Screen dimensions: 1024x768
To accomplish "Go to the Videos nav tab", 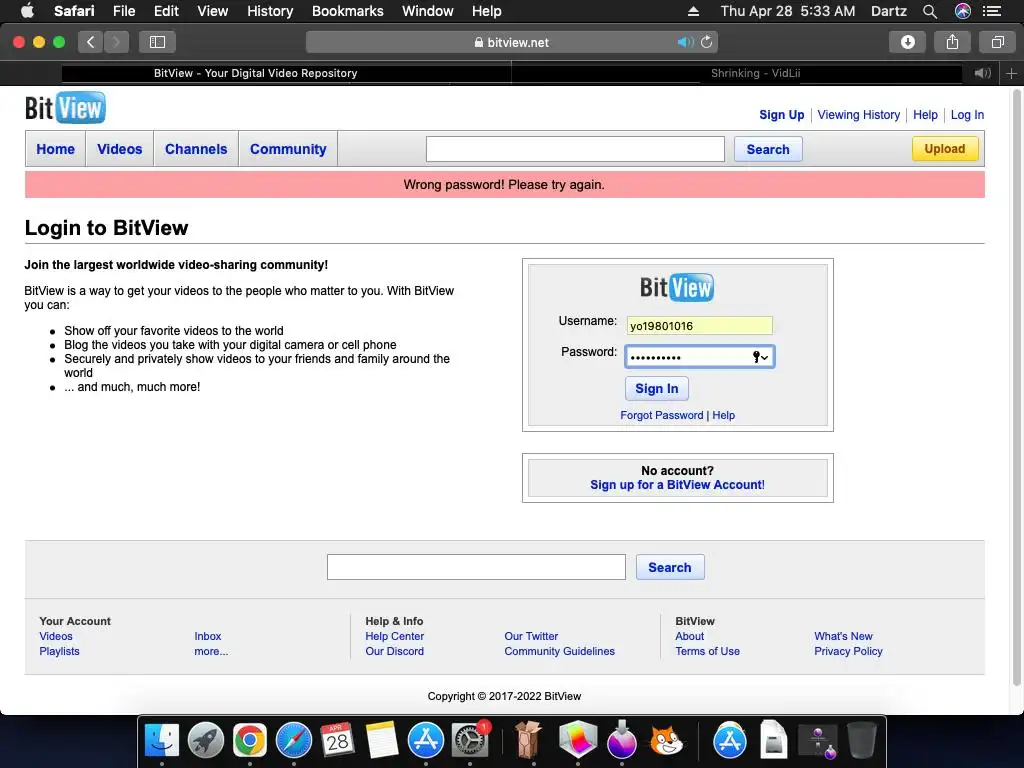I will pyautogui.click(x=120, y=149).
